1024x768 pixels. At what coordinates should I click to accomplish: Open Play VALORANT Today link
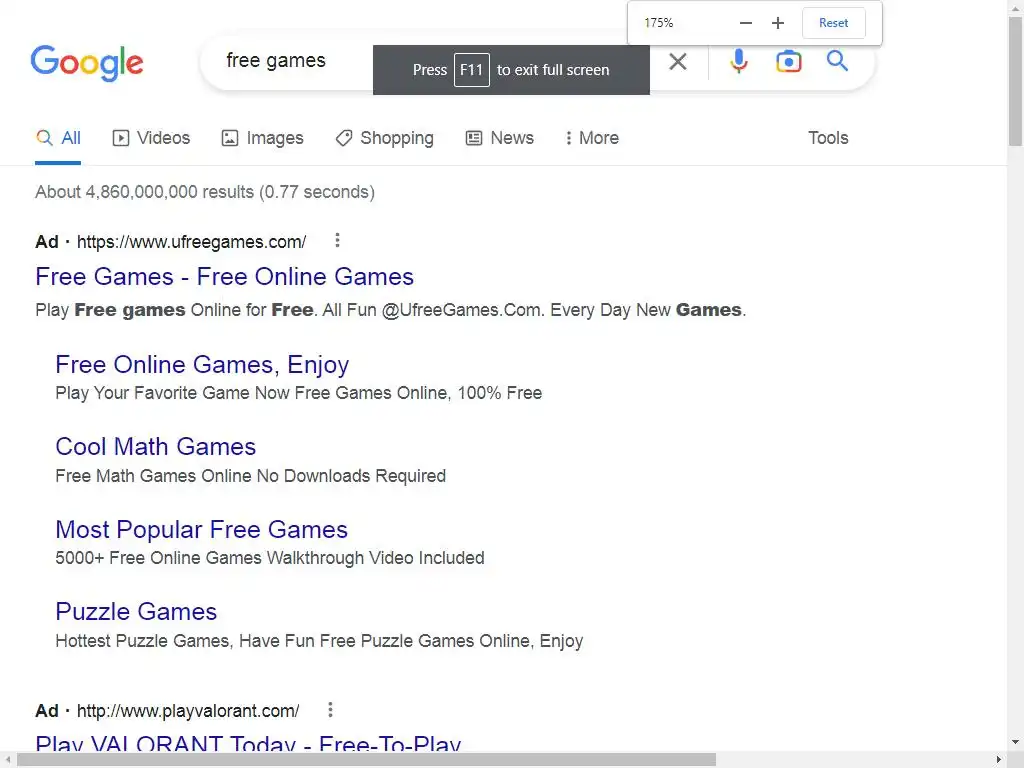(x=248, y=744)
